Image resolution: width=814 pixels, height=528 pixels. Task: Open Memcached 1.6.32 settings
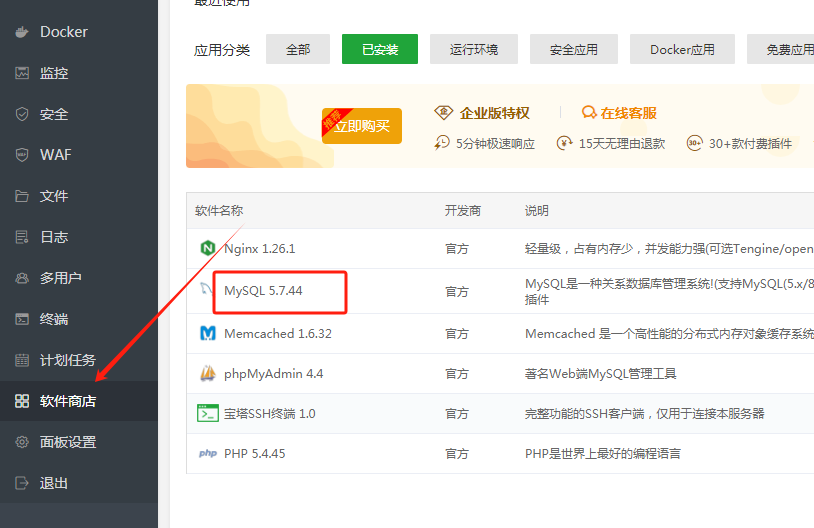[x=278, y=333]
